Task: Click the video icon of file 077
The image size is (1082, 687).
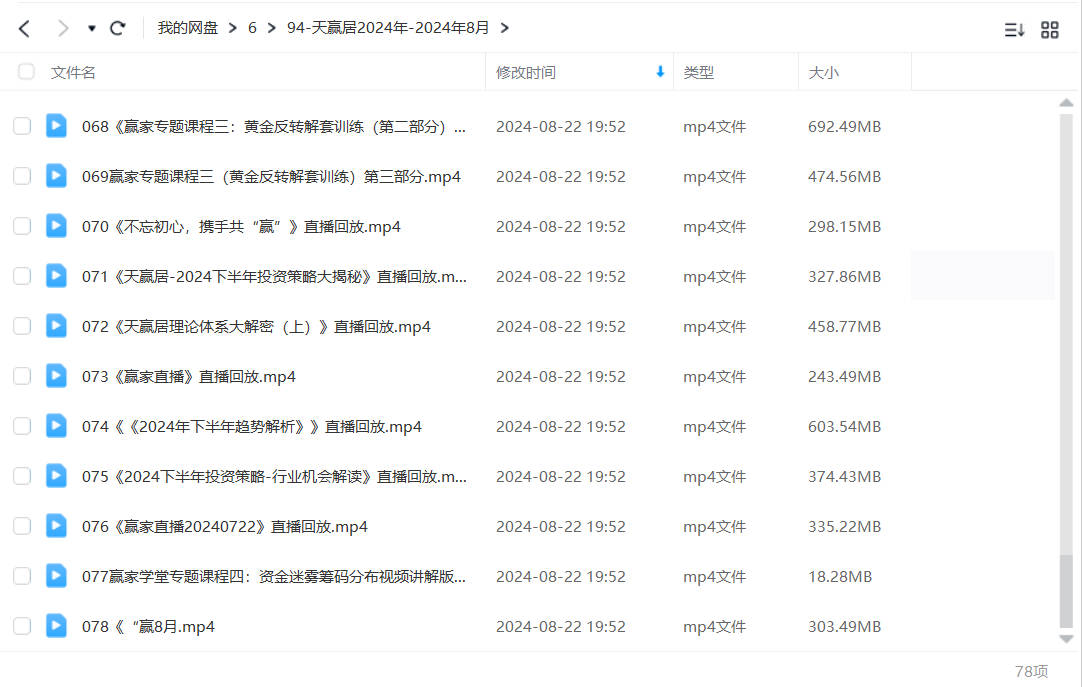Action: click(57, 576)
